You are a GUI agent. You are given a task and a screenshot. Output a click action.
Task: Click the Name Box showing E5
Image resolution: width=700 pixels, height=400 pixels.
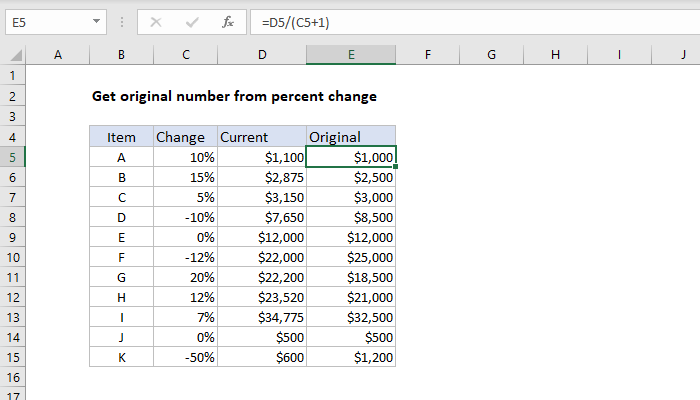[56, 22]
